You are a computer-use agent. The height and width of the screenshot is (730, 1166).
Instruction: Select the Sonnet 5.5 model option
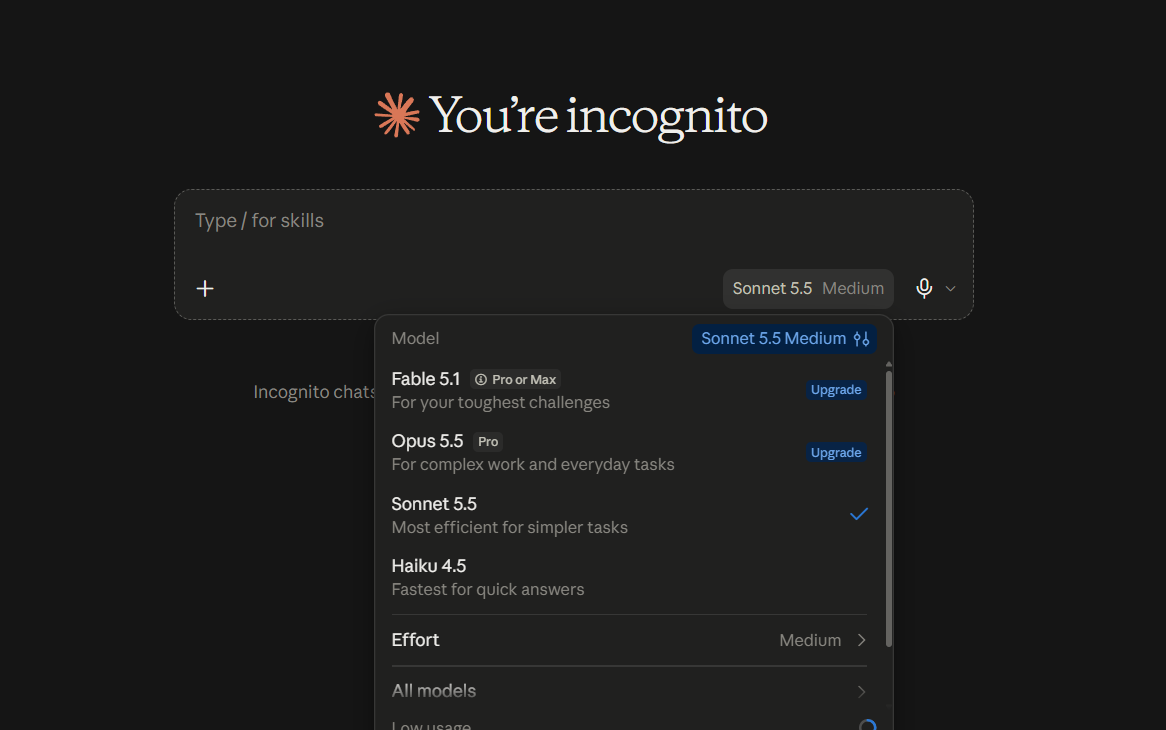coord(629,515)
